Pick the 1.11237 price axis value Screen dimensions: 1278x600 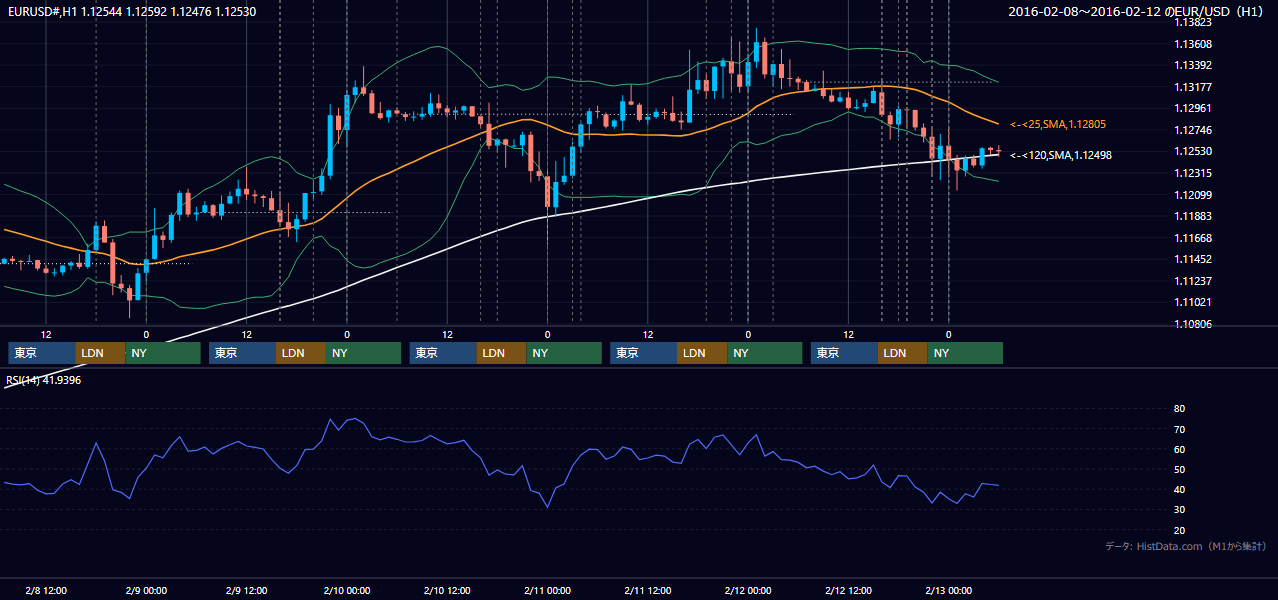coord(1193,281)
